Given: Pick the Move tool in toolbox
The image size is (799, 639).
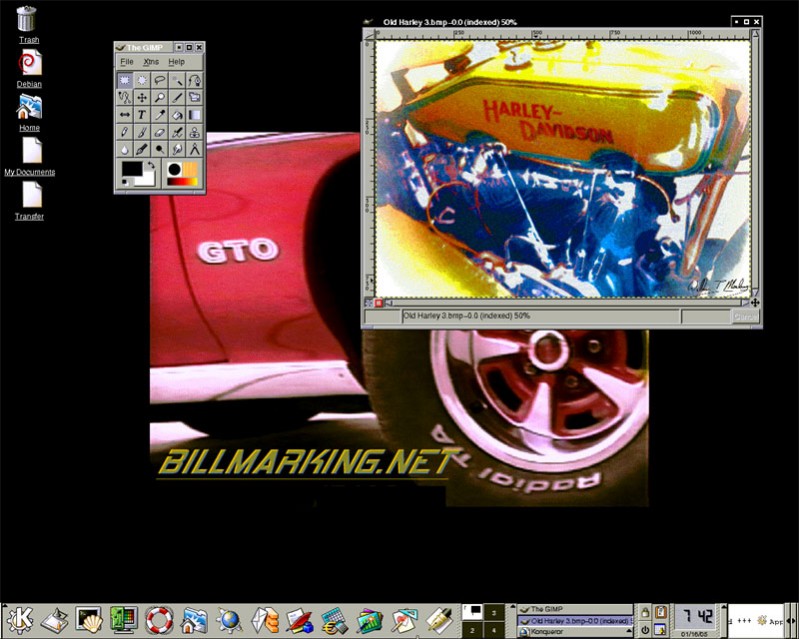Looking at the screenshot, I should pos(142,97).
